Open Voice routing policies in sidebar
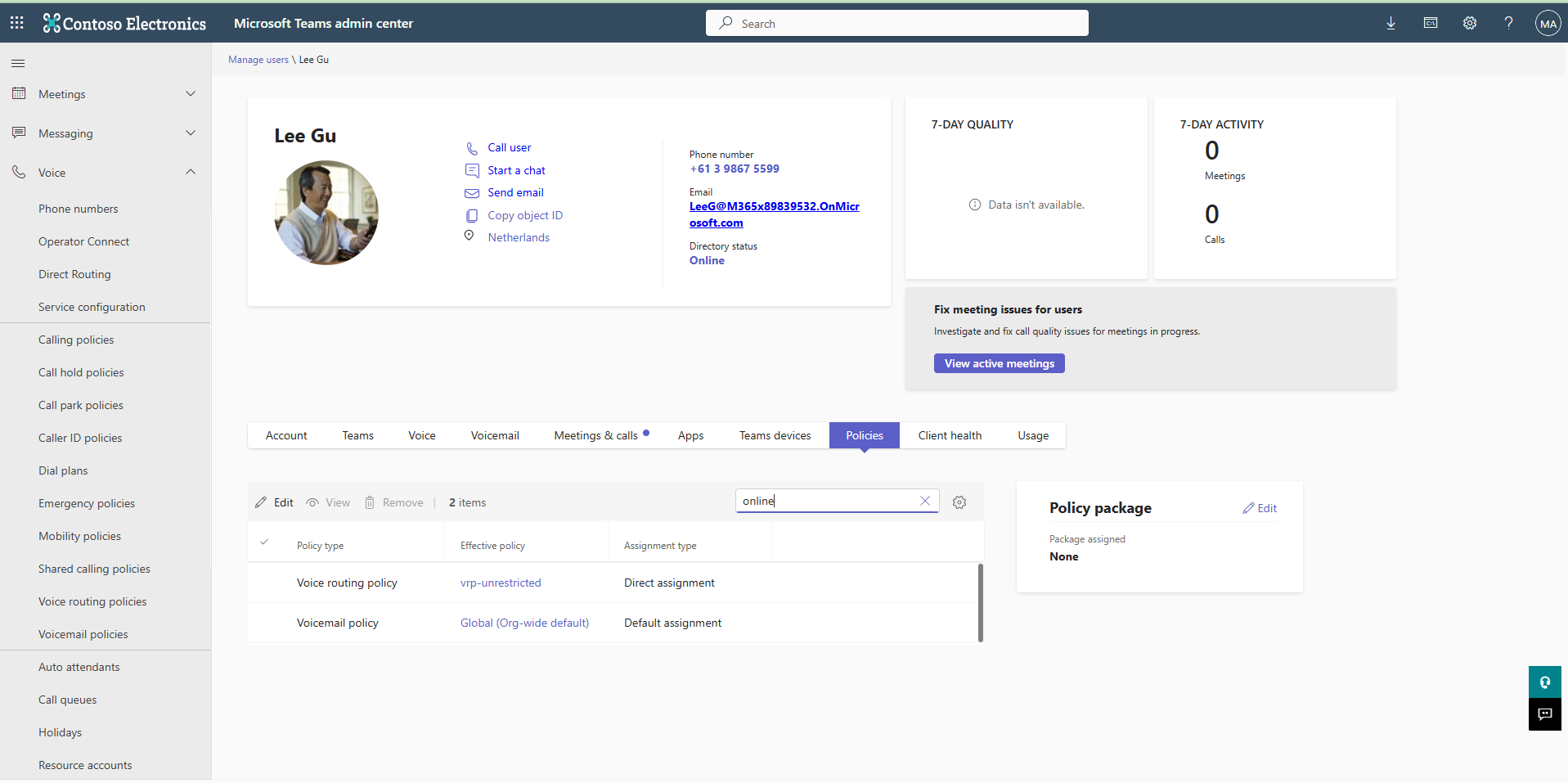This screenshot has width=1568, height=783. (x=92, y=601)
